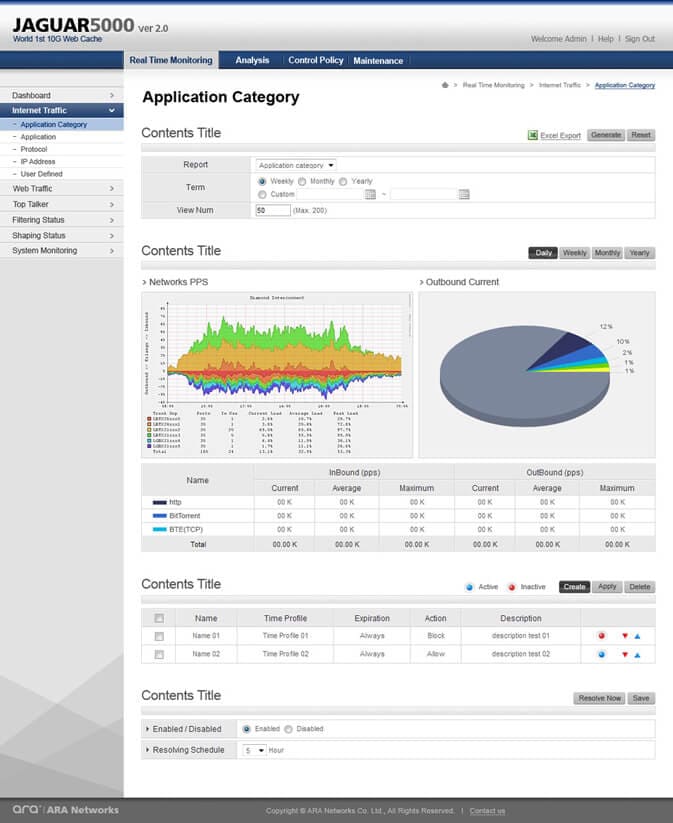Click the red Inactive legend icon
Image resolution: width=673 pixels, height=823 pixels.
(x=512, y=587)
